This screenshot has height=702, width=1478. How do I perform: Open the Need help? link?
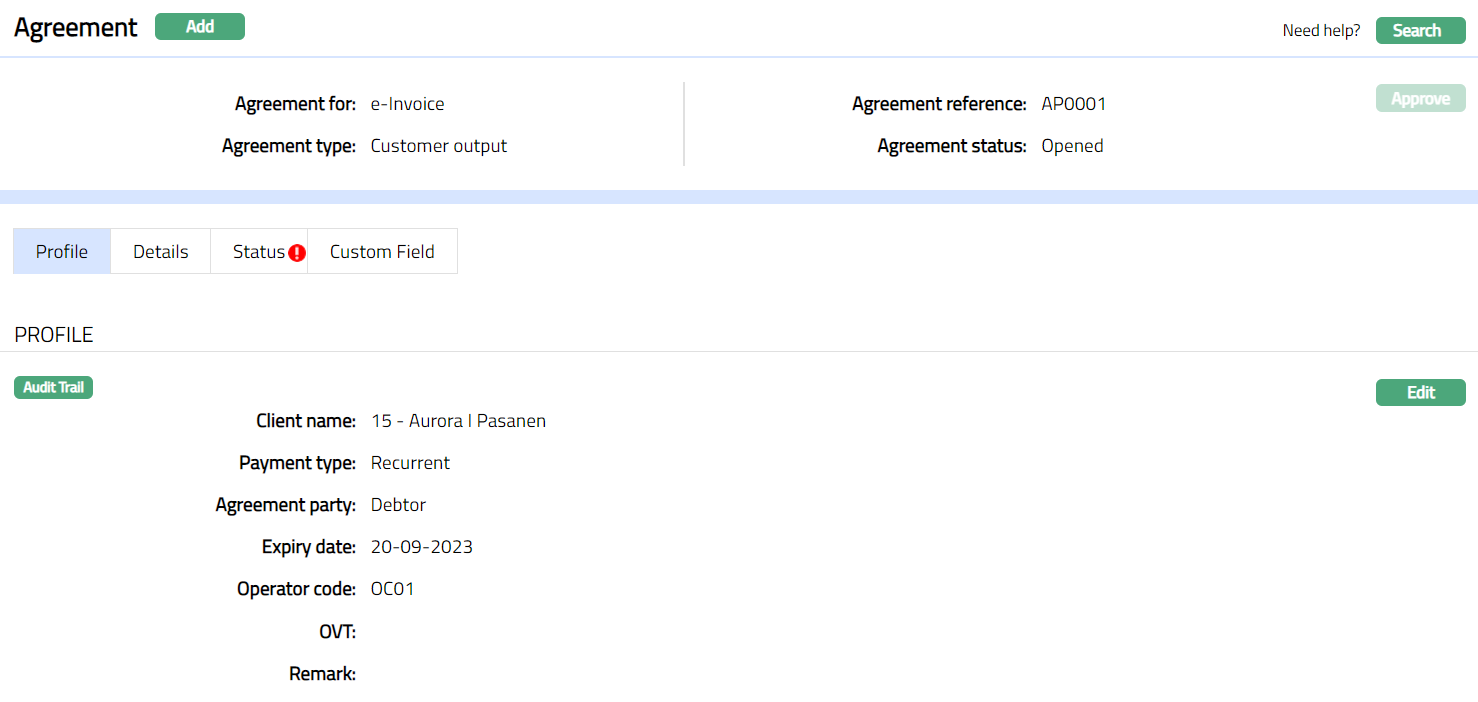[1321, 31]
